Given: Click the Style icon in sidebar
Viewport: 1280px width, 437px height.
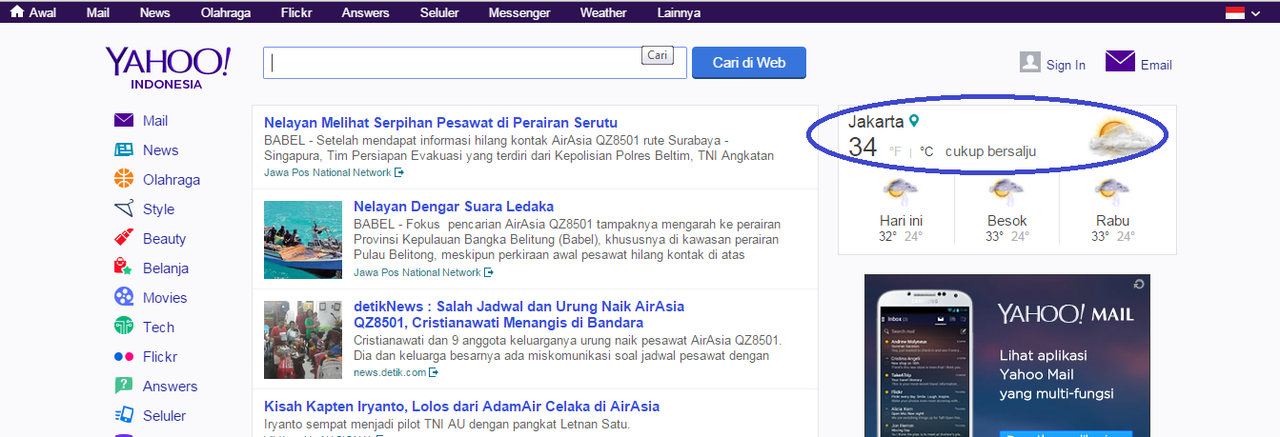Looking at the screenshot, I should tap(124, 209).
